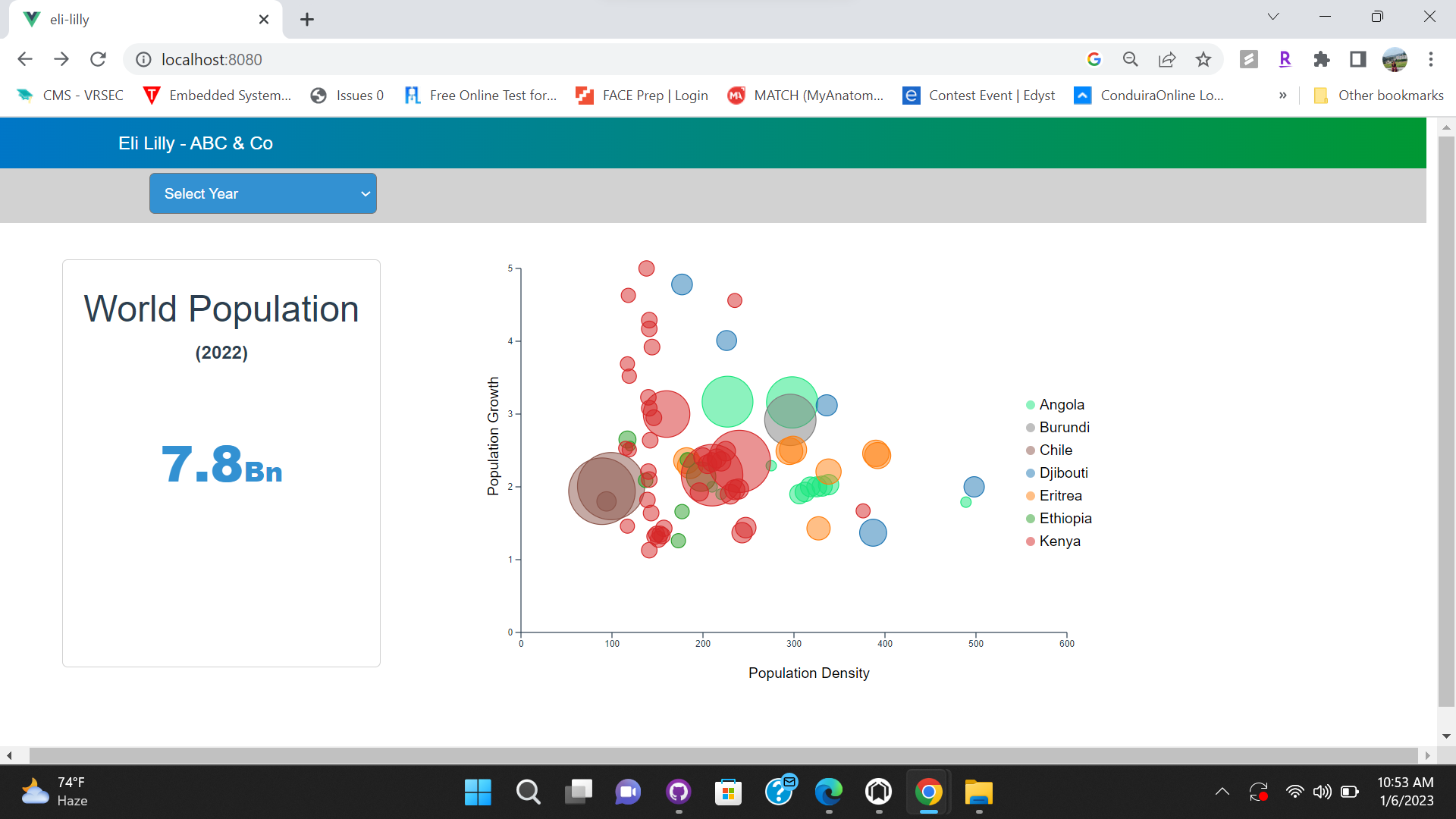Open the tab search chevron

click(x=1273, y=16)
